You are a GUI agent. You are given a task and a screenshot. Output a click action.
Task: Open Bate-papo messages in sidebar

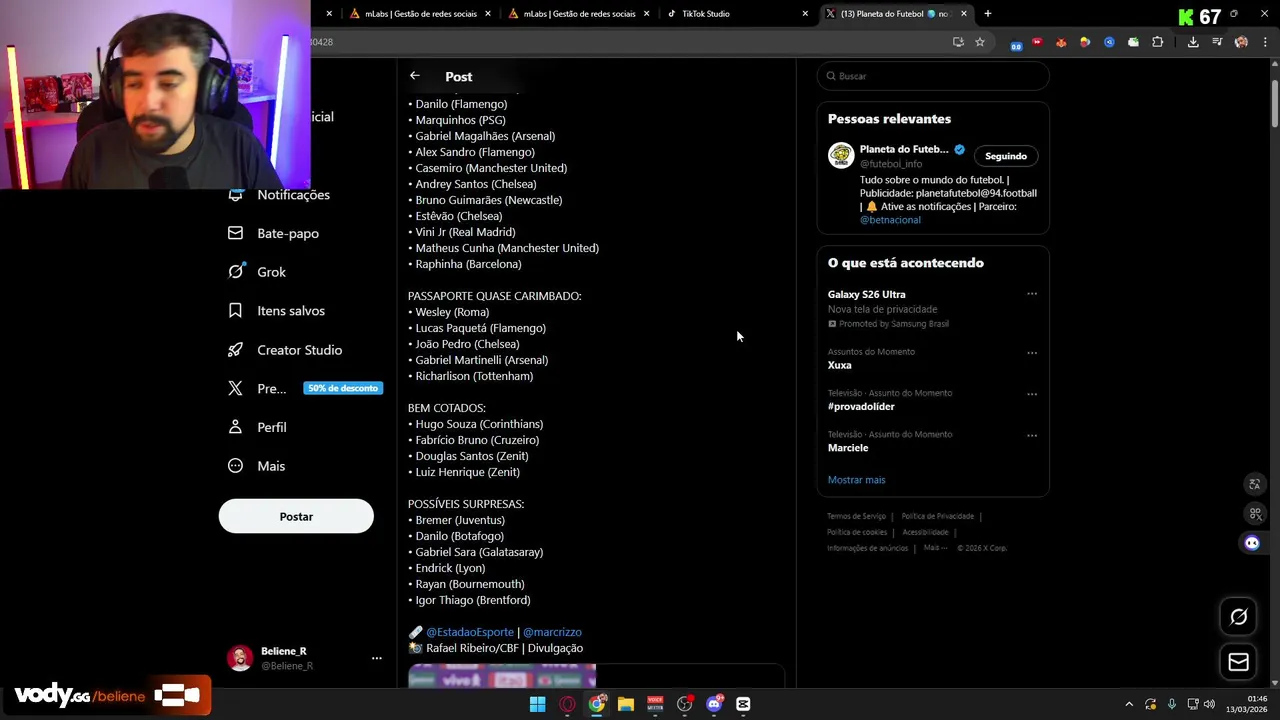(274, 233)
